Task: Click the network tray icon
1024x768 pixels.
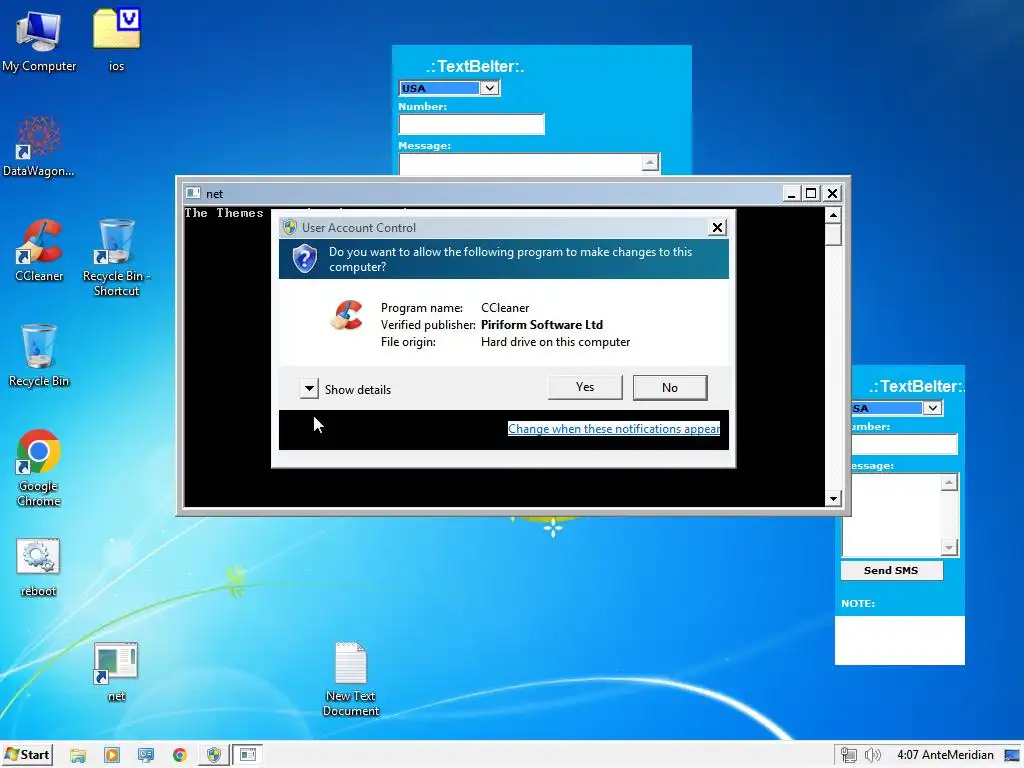Action: (x=848, y=756)
